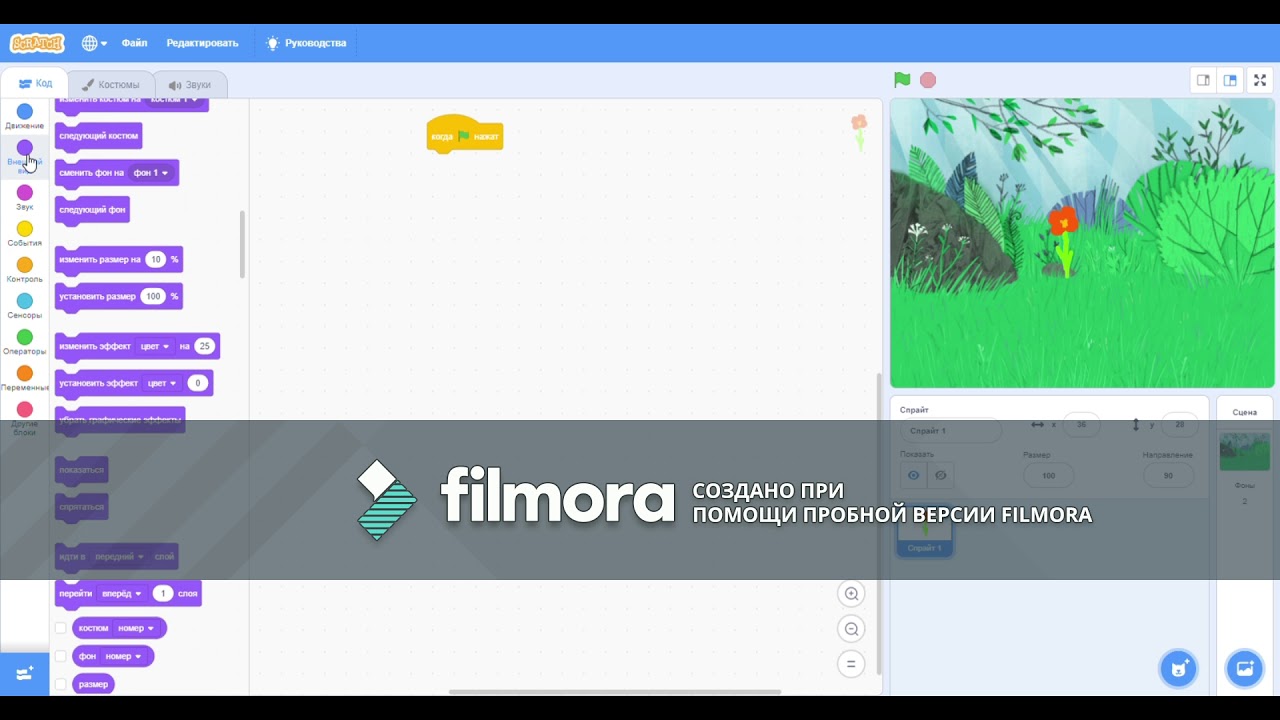Select the purple Внешний вид category
Viewport: 1280px width, 720px height.
[25, 155]
